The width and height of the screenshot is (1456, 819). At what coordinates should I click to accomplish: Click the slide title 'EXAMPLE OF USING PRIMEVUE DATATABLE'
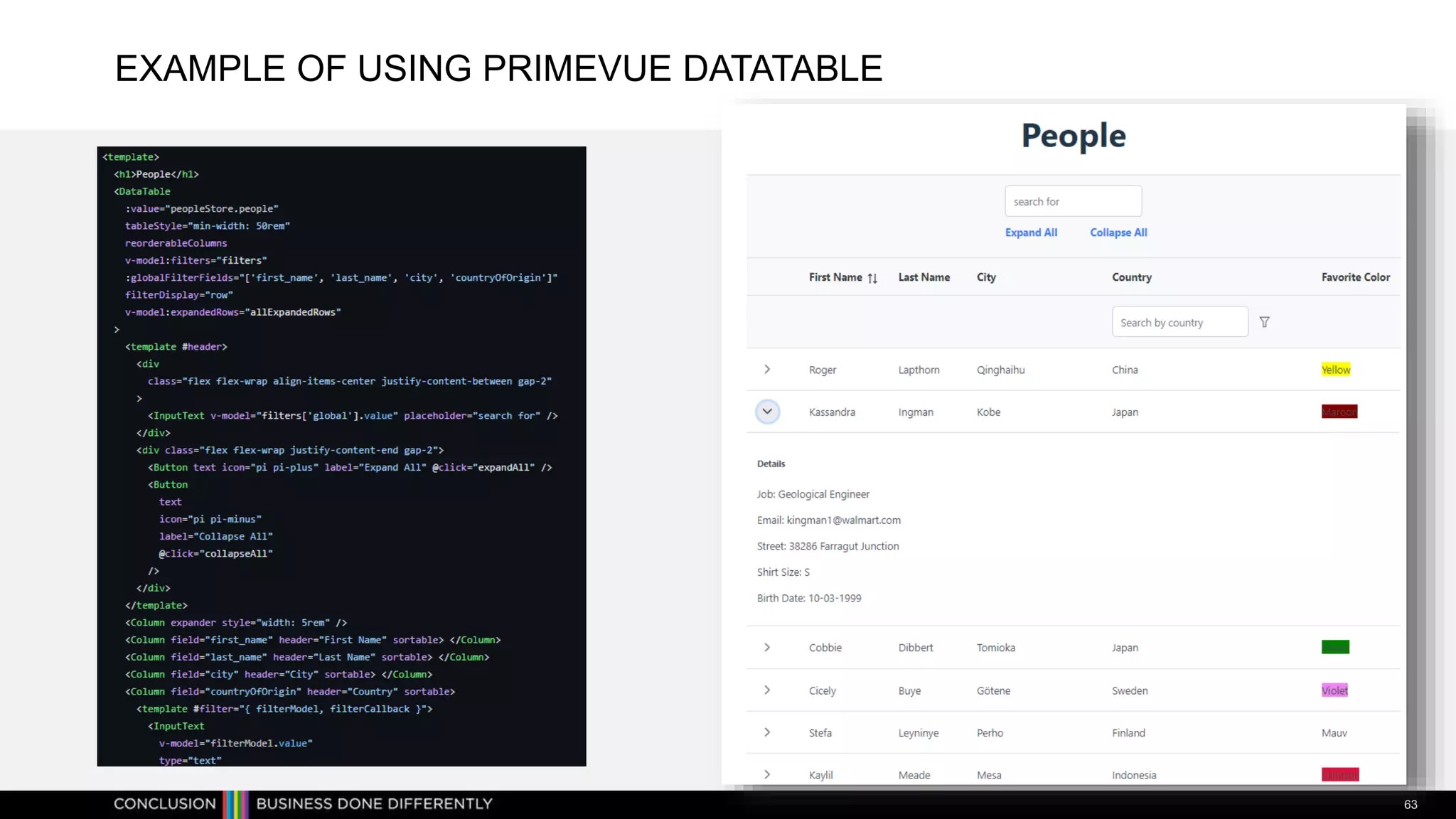coord(498,68)
